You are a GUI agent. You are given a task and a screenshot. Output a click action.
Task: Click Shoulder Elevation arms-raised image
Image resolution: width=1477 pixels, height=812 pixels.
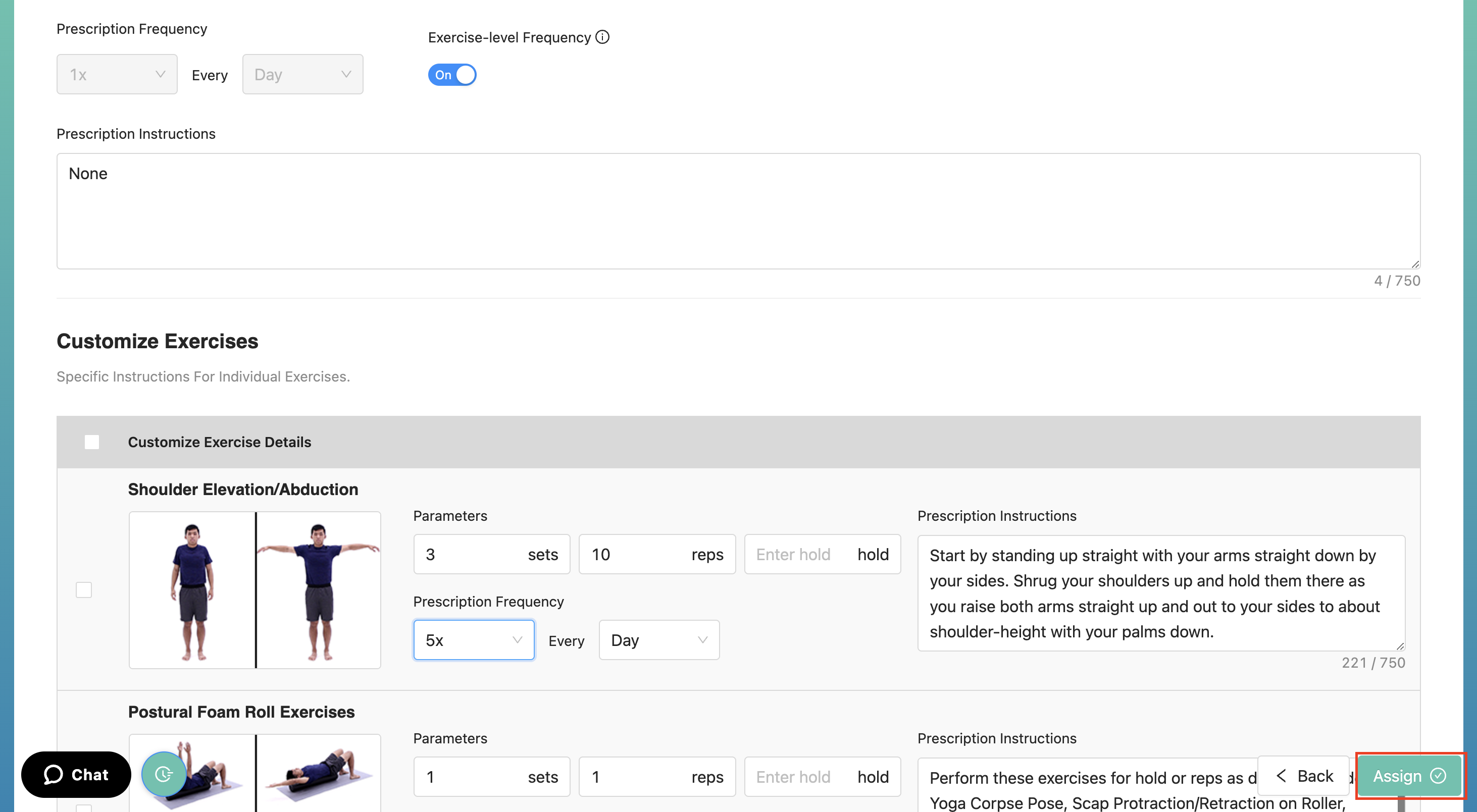(x=319, y=589)
